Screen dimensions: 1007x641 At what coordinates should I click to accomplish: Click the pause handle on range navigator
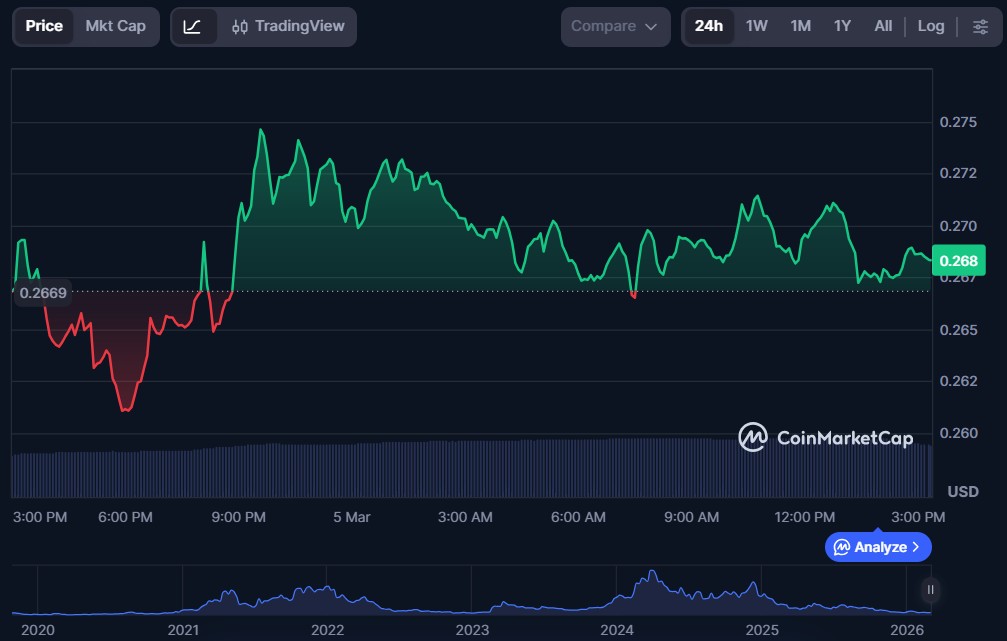click(931, 590)
